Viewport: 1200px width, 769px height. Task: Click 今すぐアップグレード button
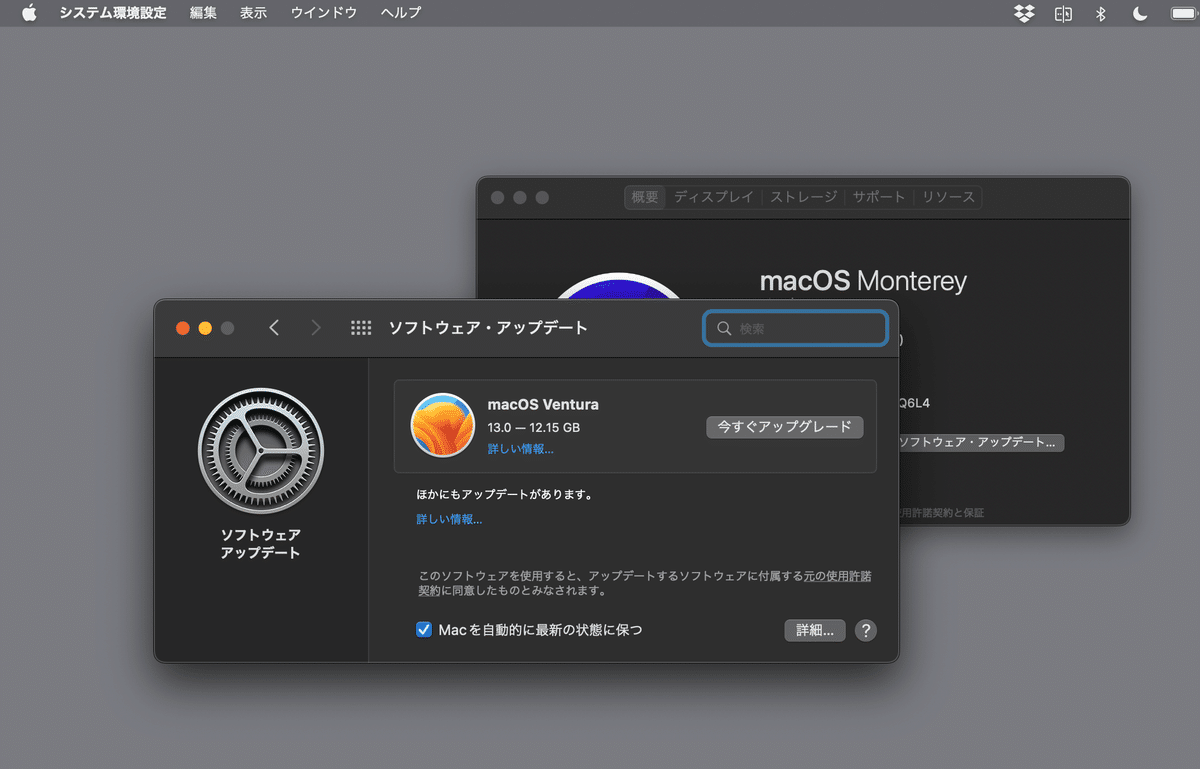pos(784,426)
